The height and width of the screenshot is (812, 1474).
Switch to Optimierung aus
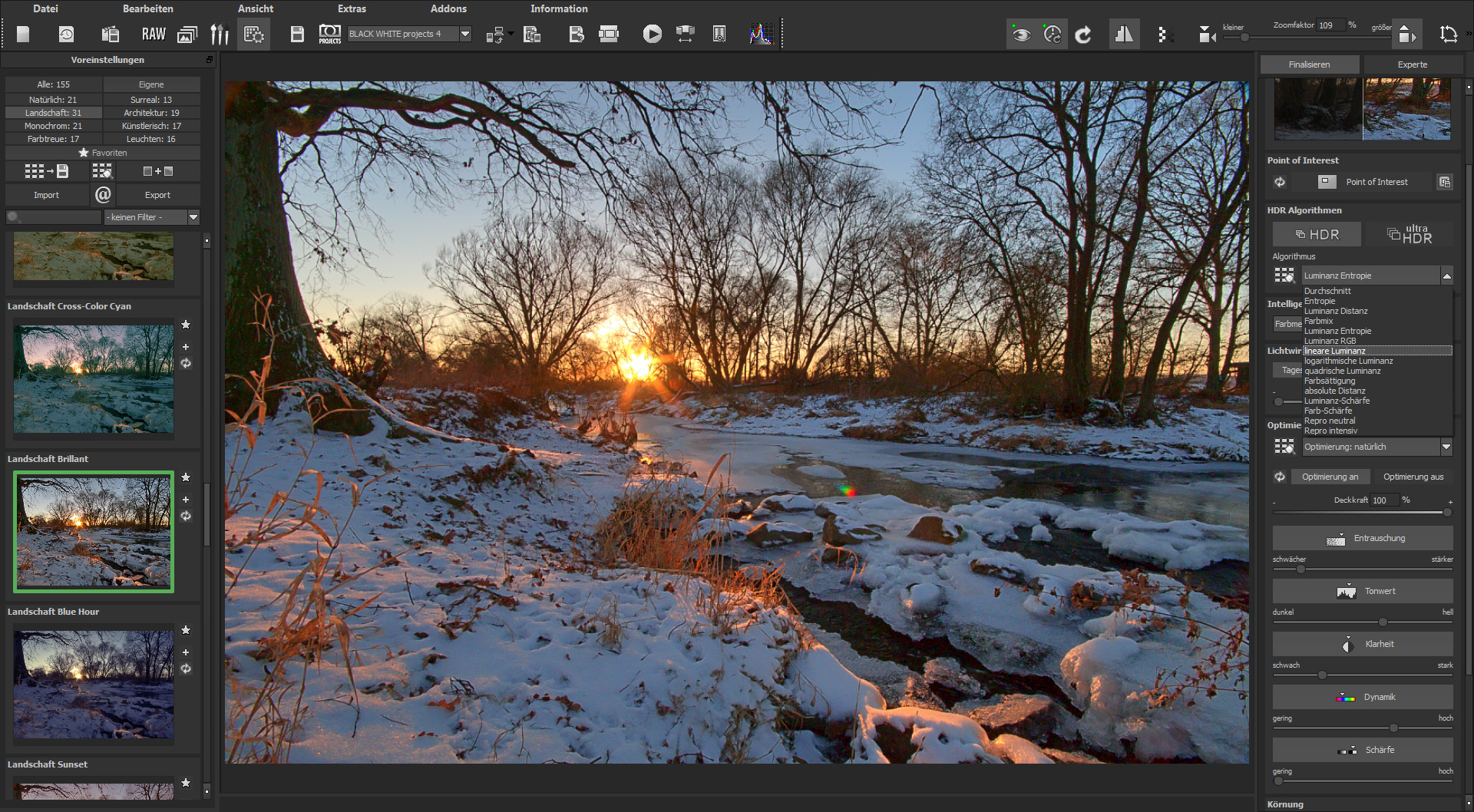1413,477
